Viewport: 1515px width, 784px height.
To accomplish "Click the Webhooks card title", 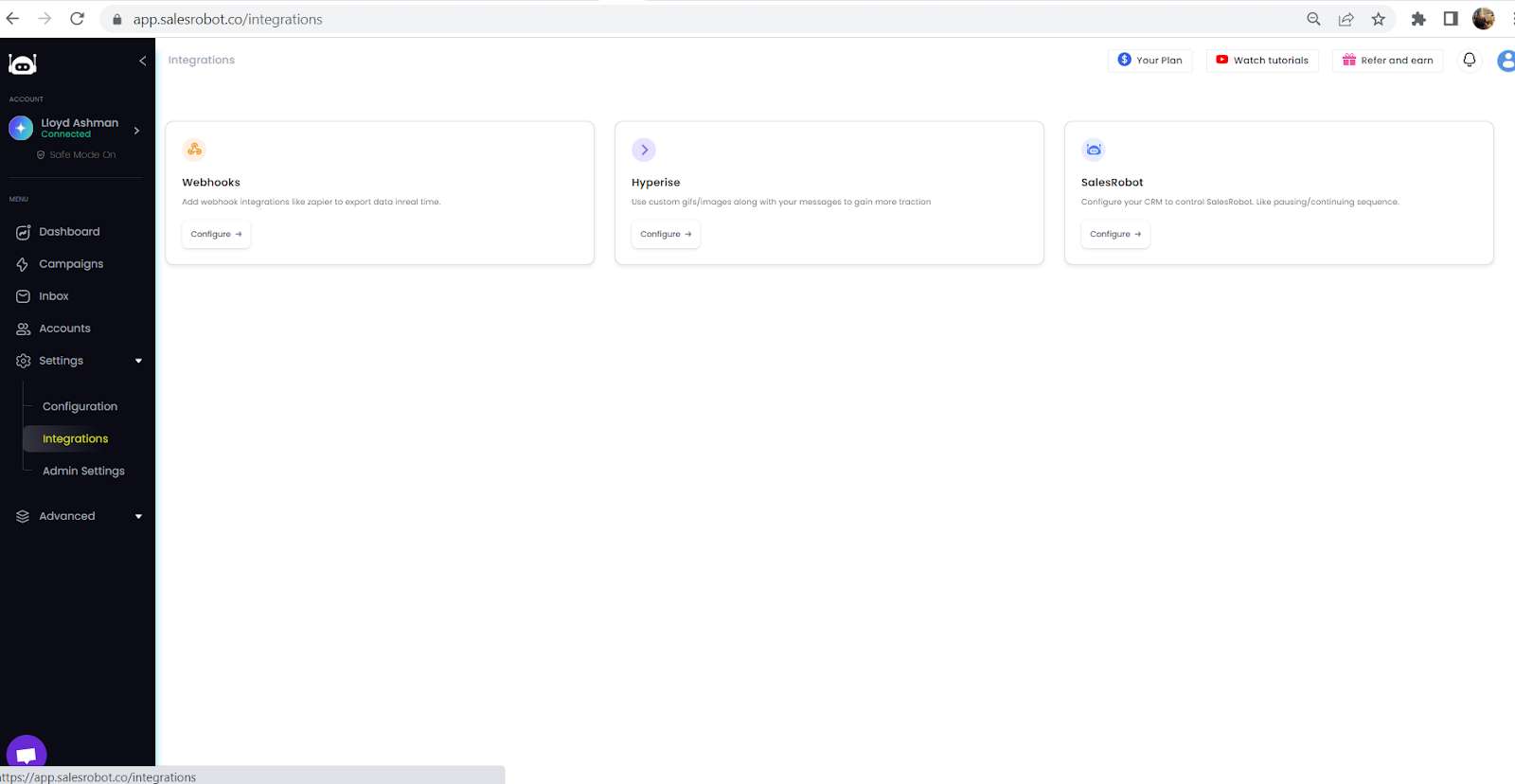I will pyautogui.click(x=211, y=182).
